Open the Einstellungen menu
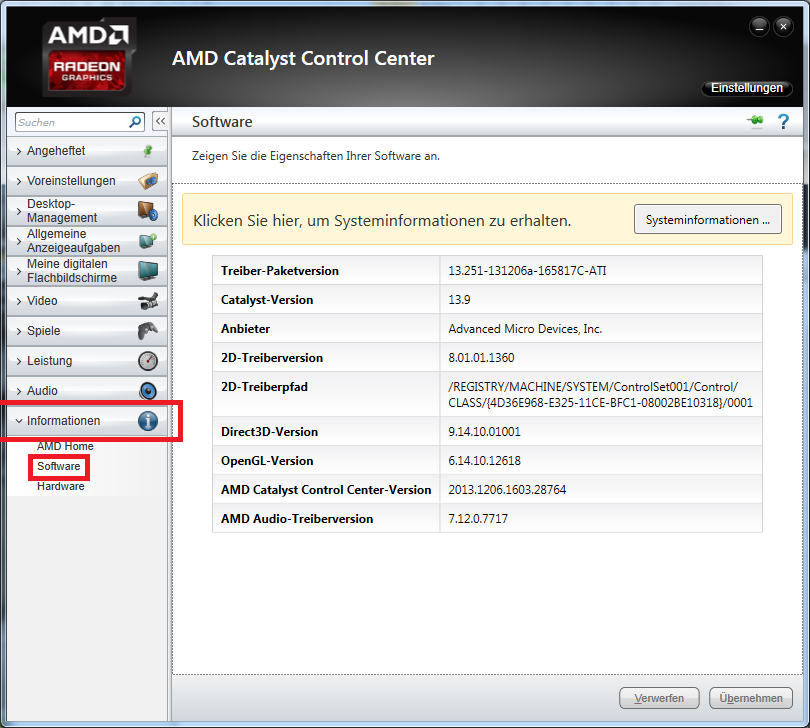This screenshot has width=810, height=728. [x=746, y=88]
